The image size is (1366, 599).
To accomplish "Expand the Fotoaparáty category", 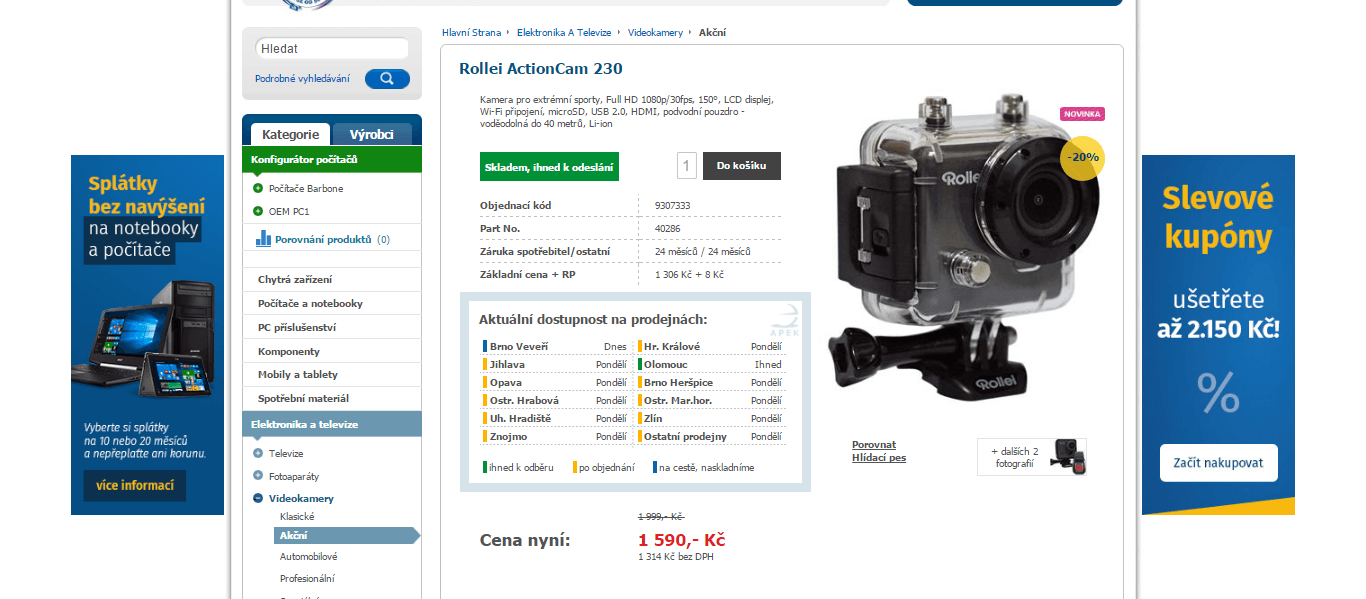I will click(258, 476).
